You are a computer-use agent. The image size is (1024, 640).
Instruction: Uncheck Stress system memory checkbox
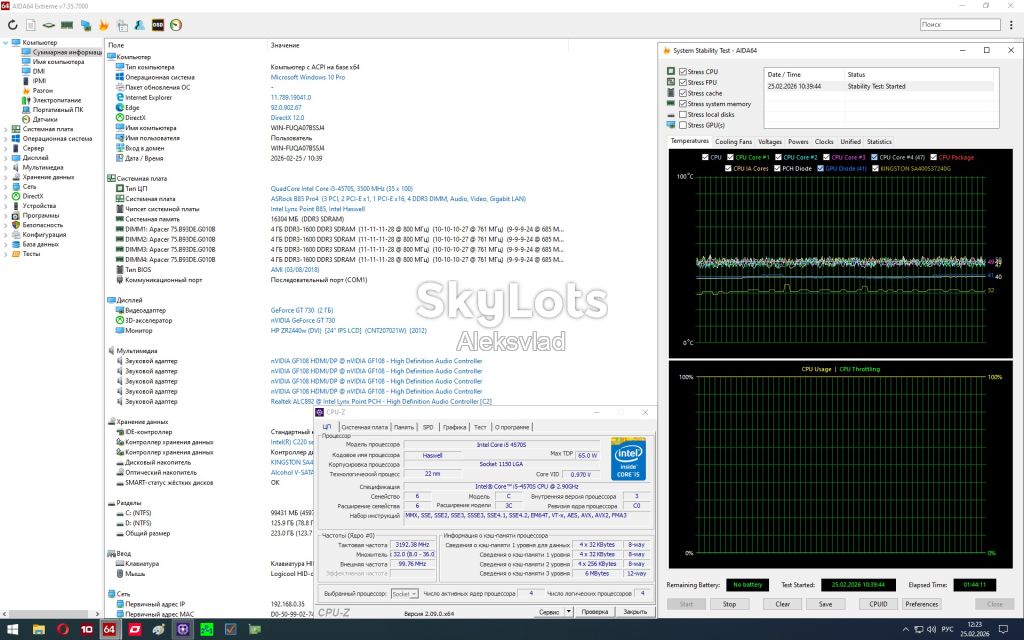683,104
